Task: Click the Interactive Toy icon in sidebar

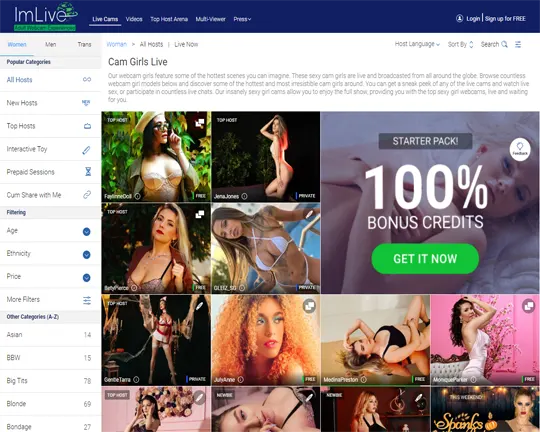Action: 86,150
